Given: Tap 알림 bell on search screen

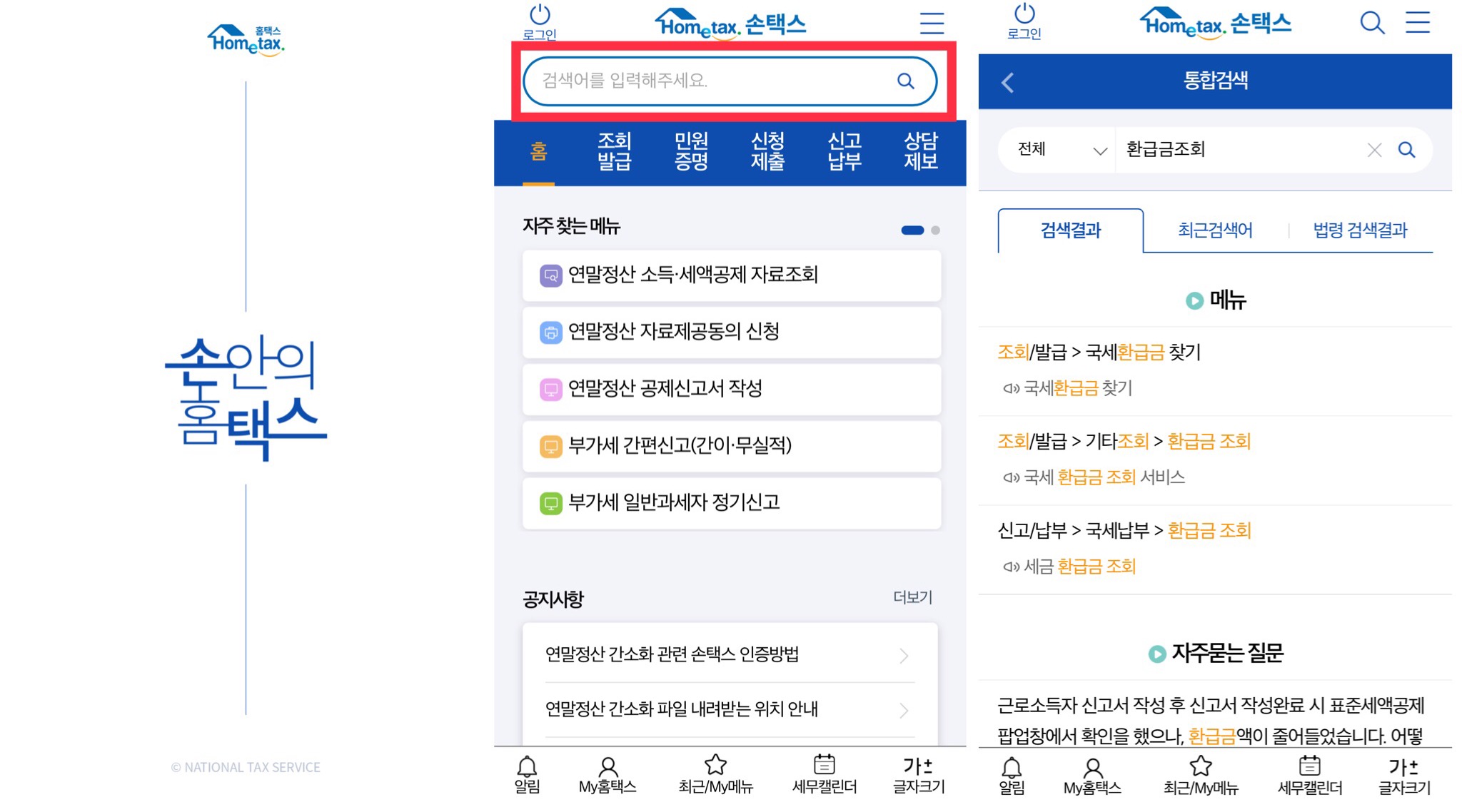Looking at the screenshot, I should point(1012,776).
